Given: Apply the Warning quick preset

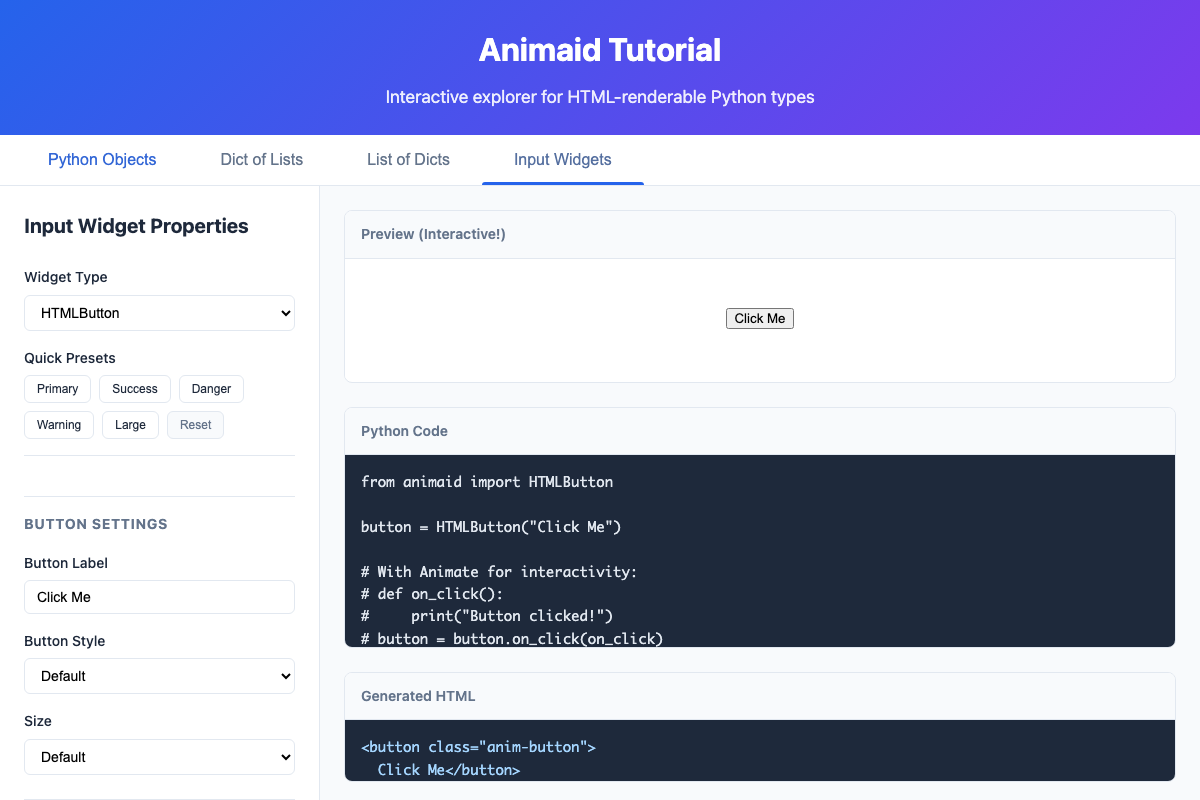Looking at the screenshot, I should (58, 424).
